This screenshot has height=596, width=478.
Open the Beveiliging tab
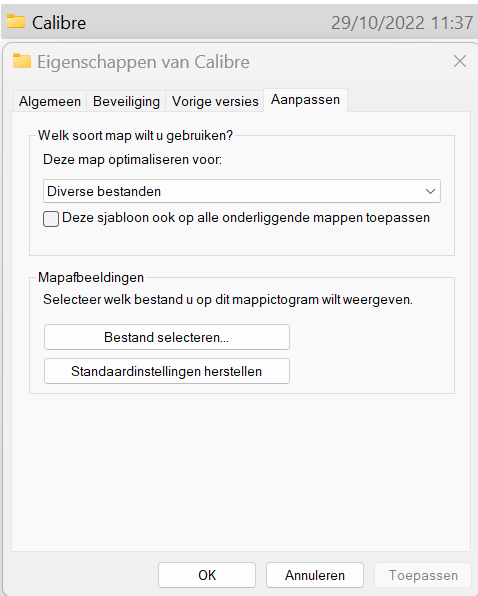(x=126, y=101)
